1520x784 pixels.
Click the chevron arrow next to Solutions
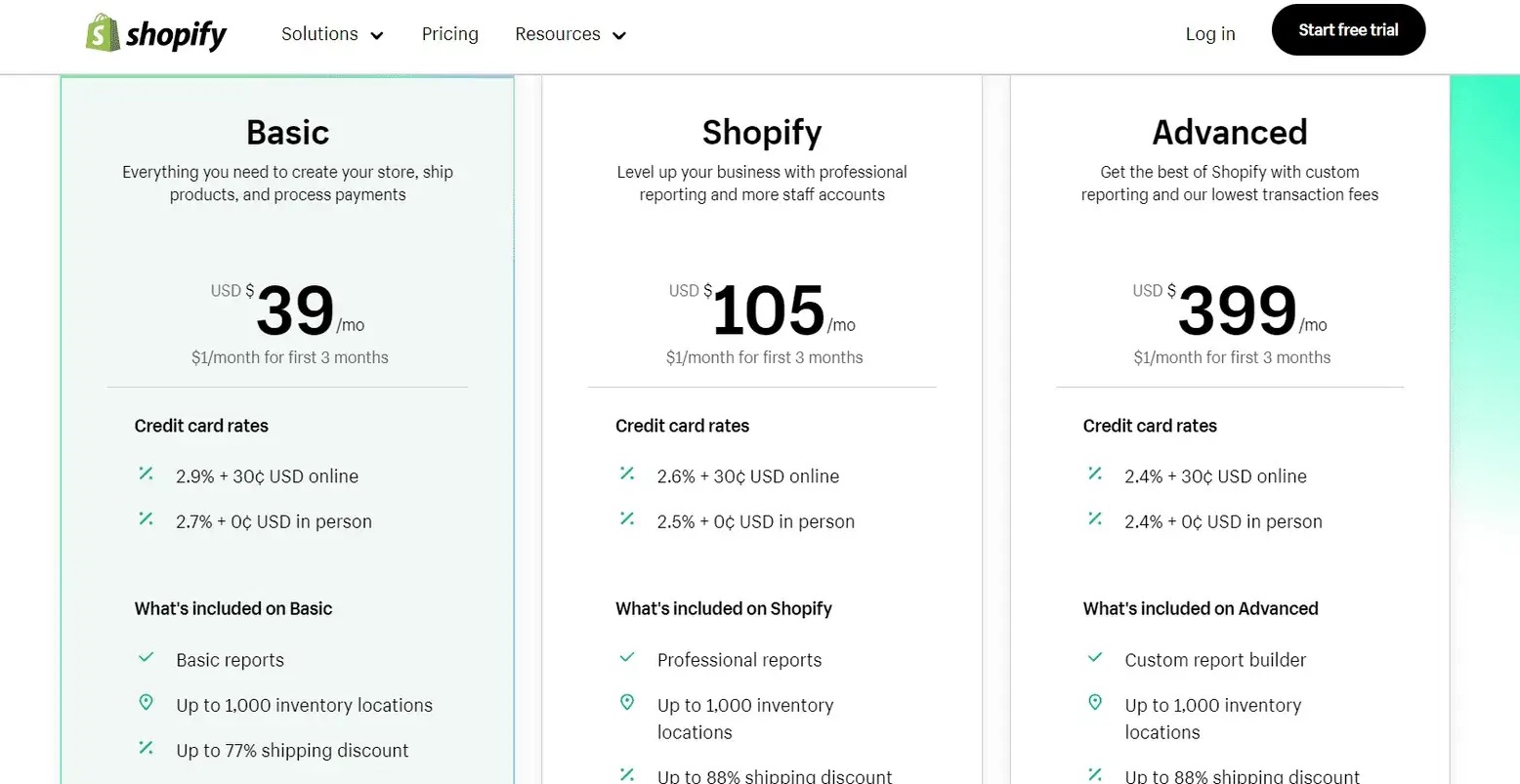click(x=378, y=34)
